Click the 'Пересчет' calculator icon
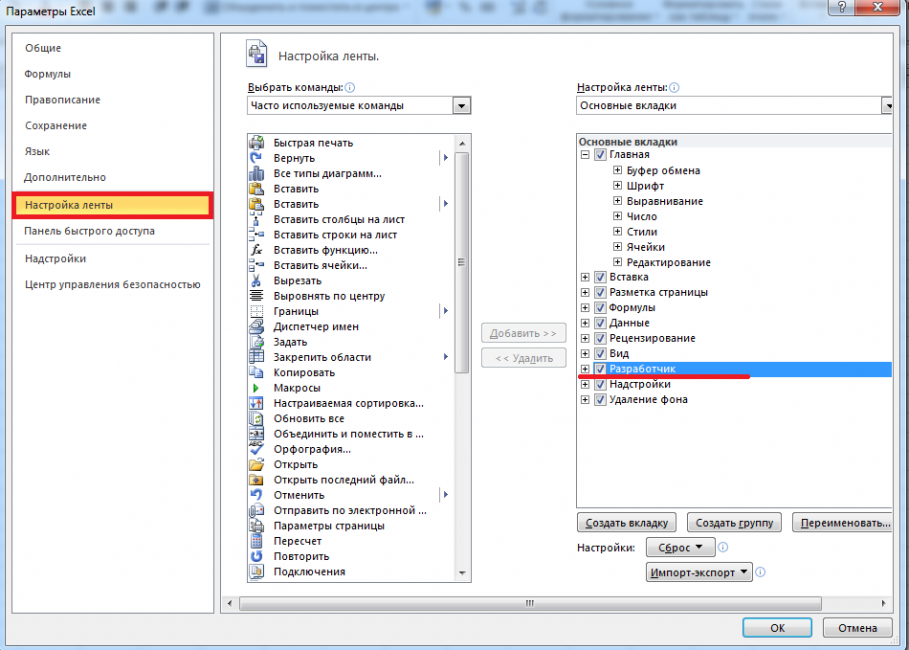The height and width of the screenshot is (650, 909). [x=256, y=541]
